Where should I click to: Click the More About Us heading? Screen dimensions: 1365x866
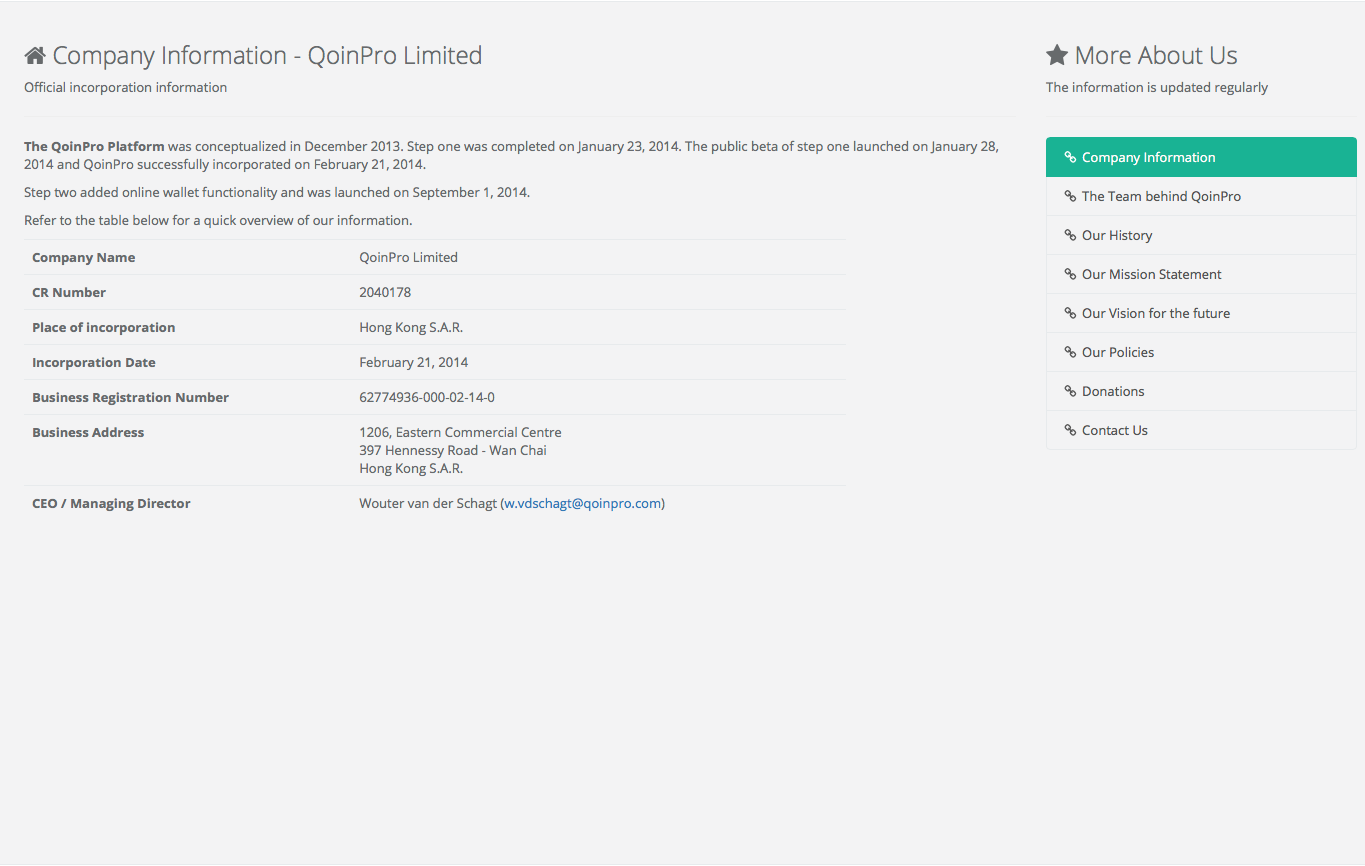click(x=1156, y=56)
